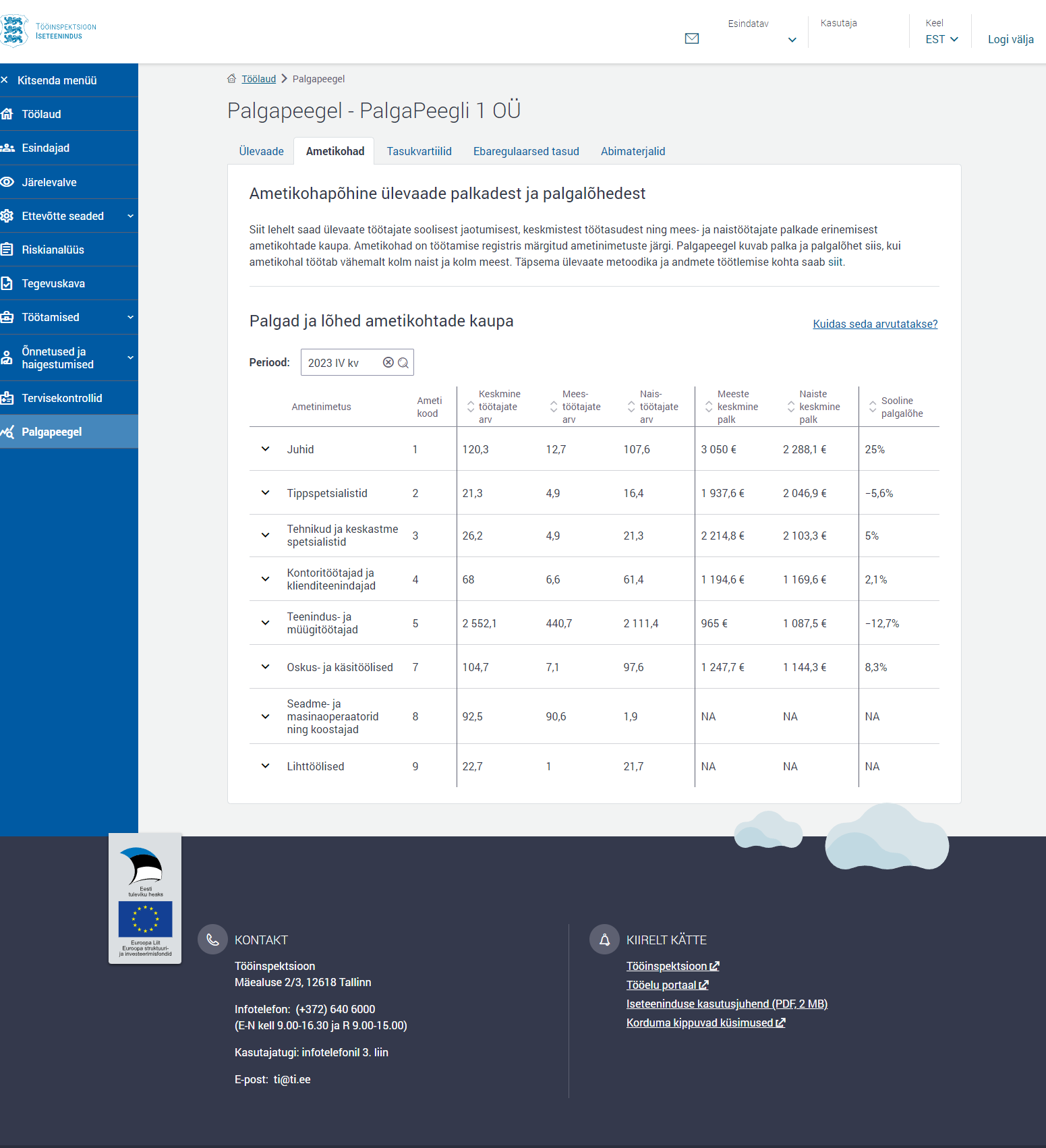
Task: Open the messages envelope icon
Action: click(692, 38)
